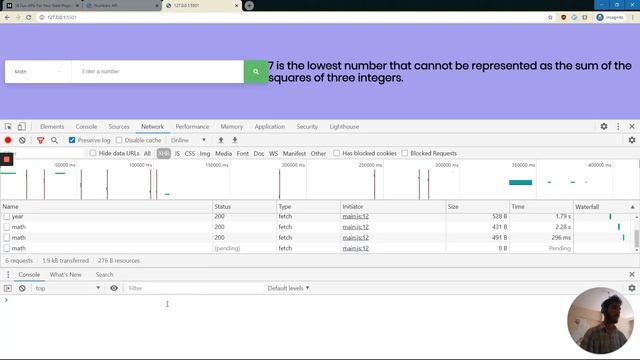Open the Memory tab

click(x=231, y=127)
